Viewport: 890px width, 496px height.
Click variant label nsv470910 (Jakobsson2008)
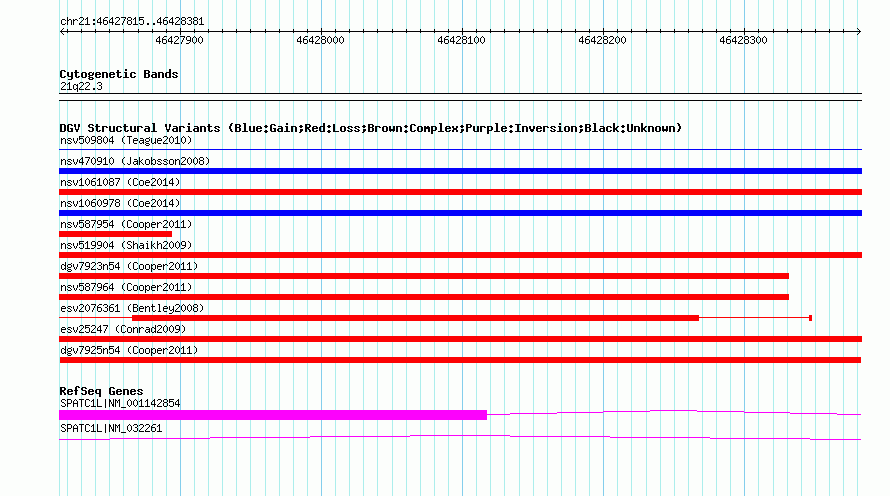coord(135,161)
